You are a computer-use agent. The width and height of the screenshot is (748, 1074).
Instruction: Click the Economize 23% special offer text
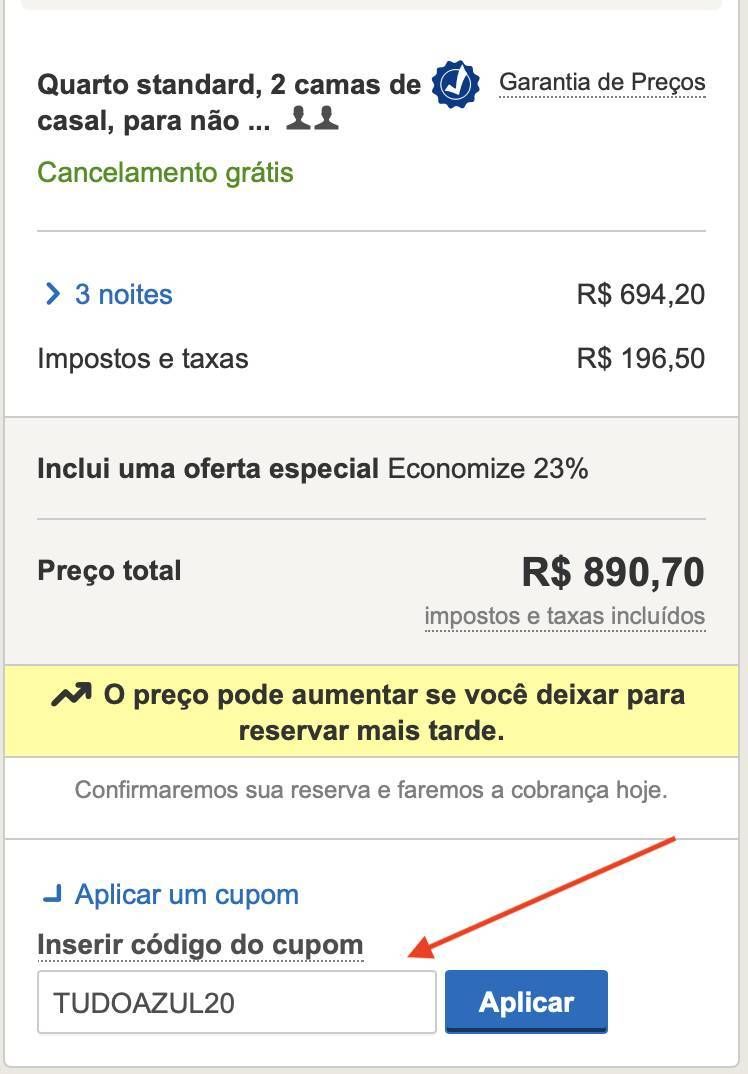coord(488,469)
